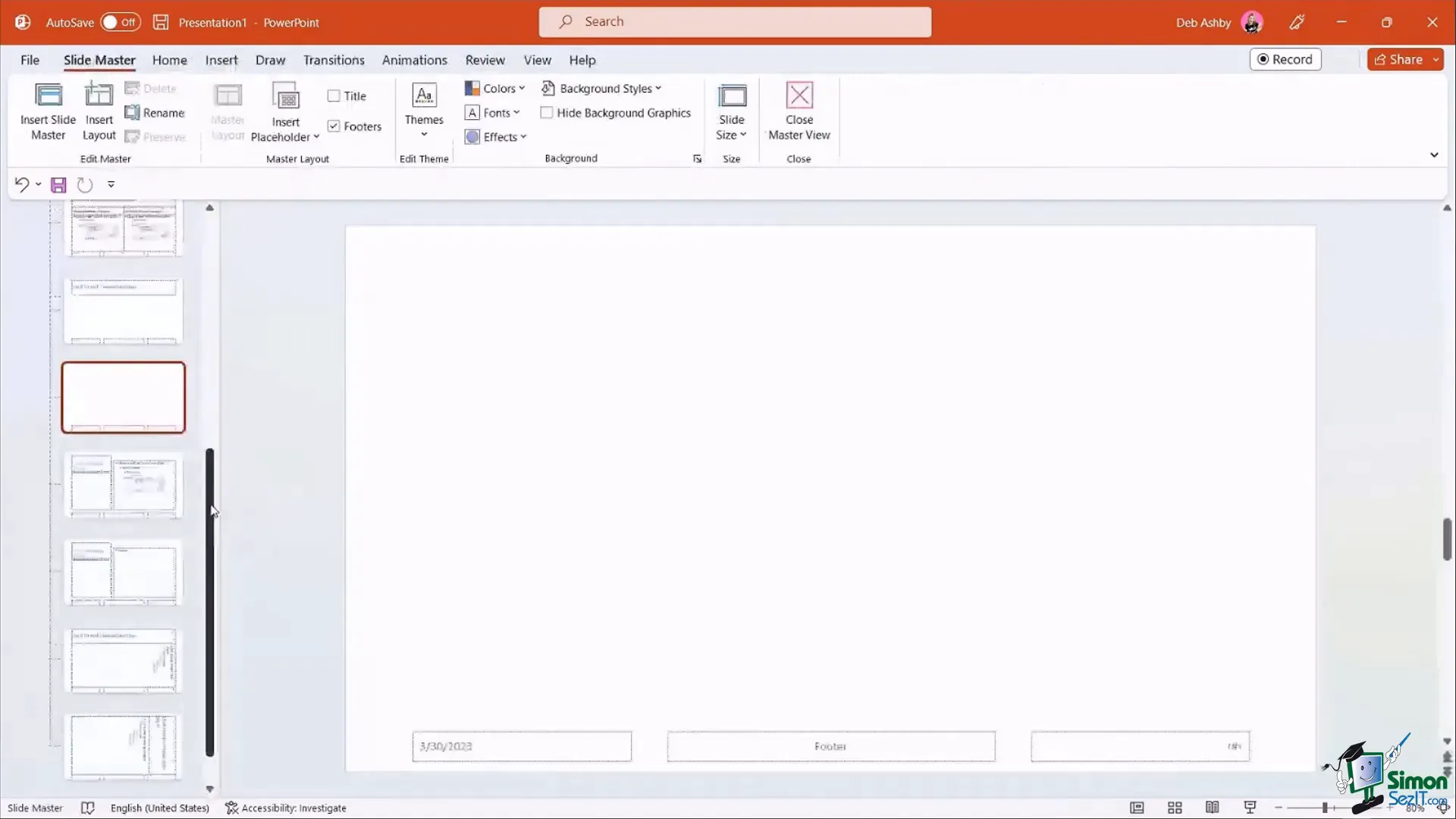Open Reading View from status bar
This screenshot has width=1456, height=819.
(1212, 808)
